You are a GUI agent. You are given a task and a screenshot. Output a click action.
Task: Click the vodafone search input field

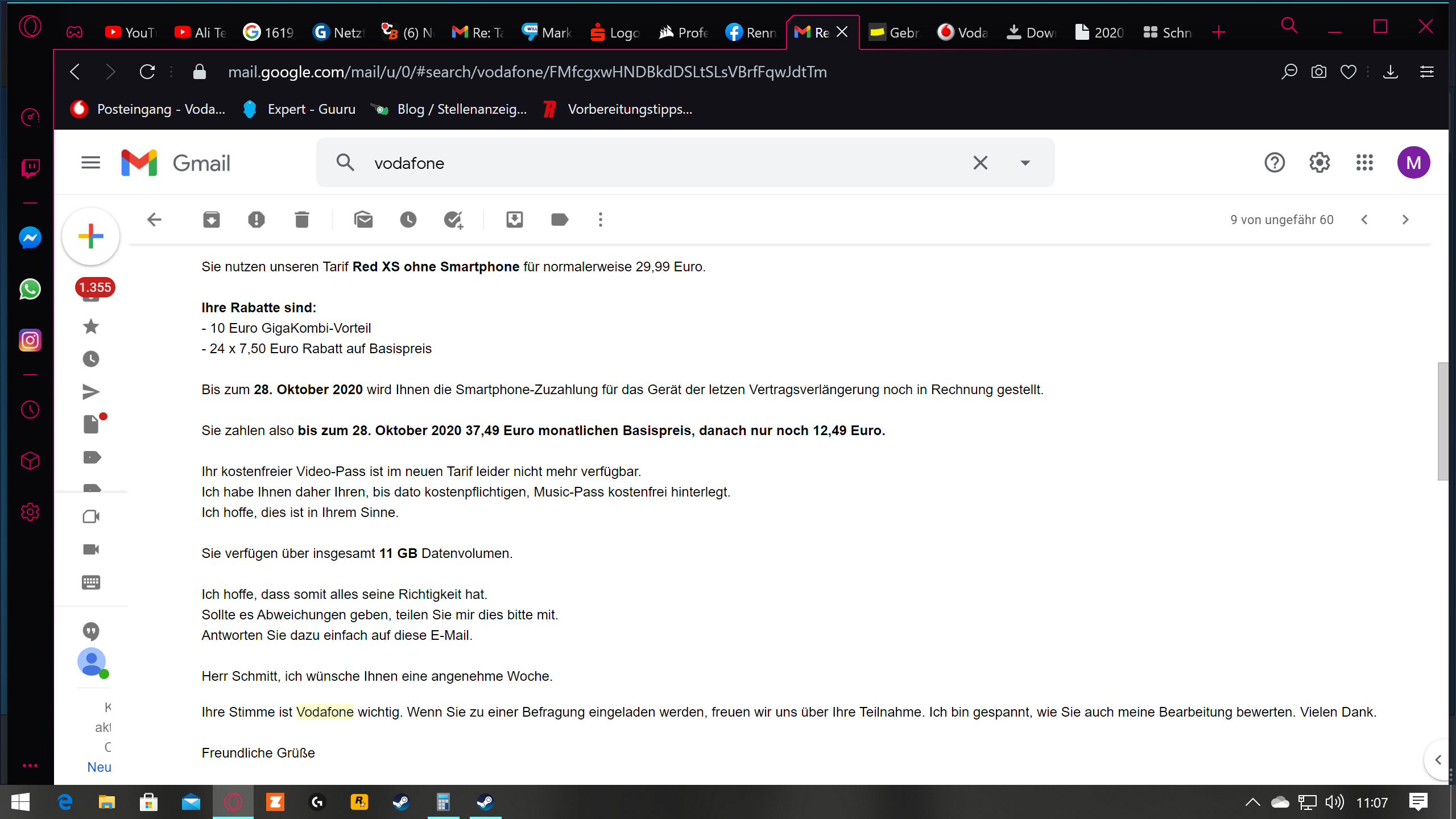[660, 163]
